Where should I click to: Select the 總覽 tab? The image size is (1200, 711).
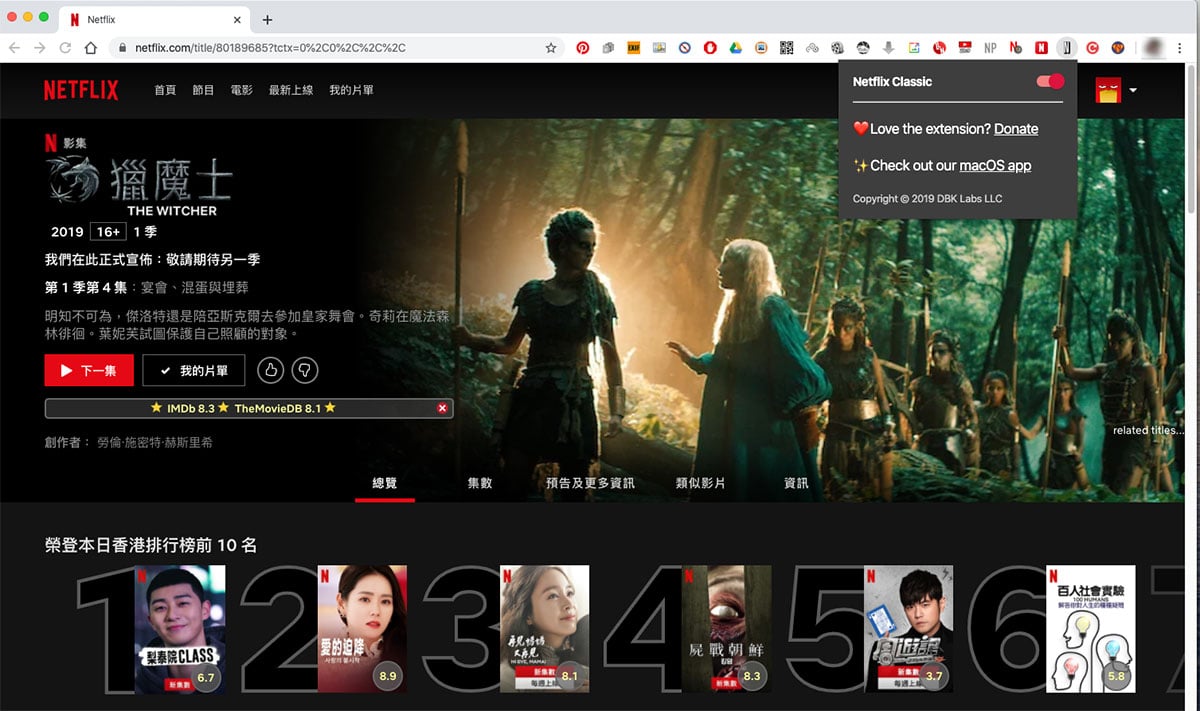tap(385, 483)
